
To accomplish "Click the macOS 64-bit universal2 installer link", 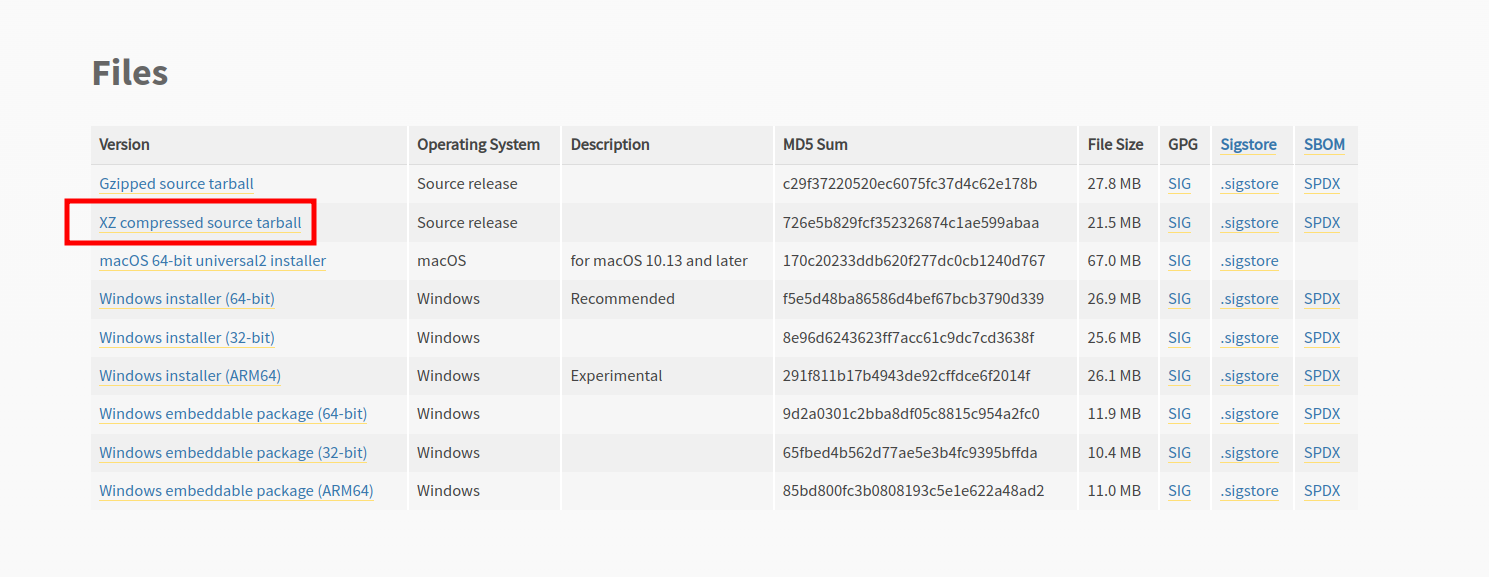I will (x=212, y=261).
